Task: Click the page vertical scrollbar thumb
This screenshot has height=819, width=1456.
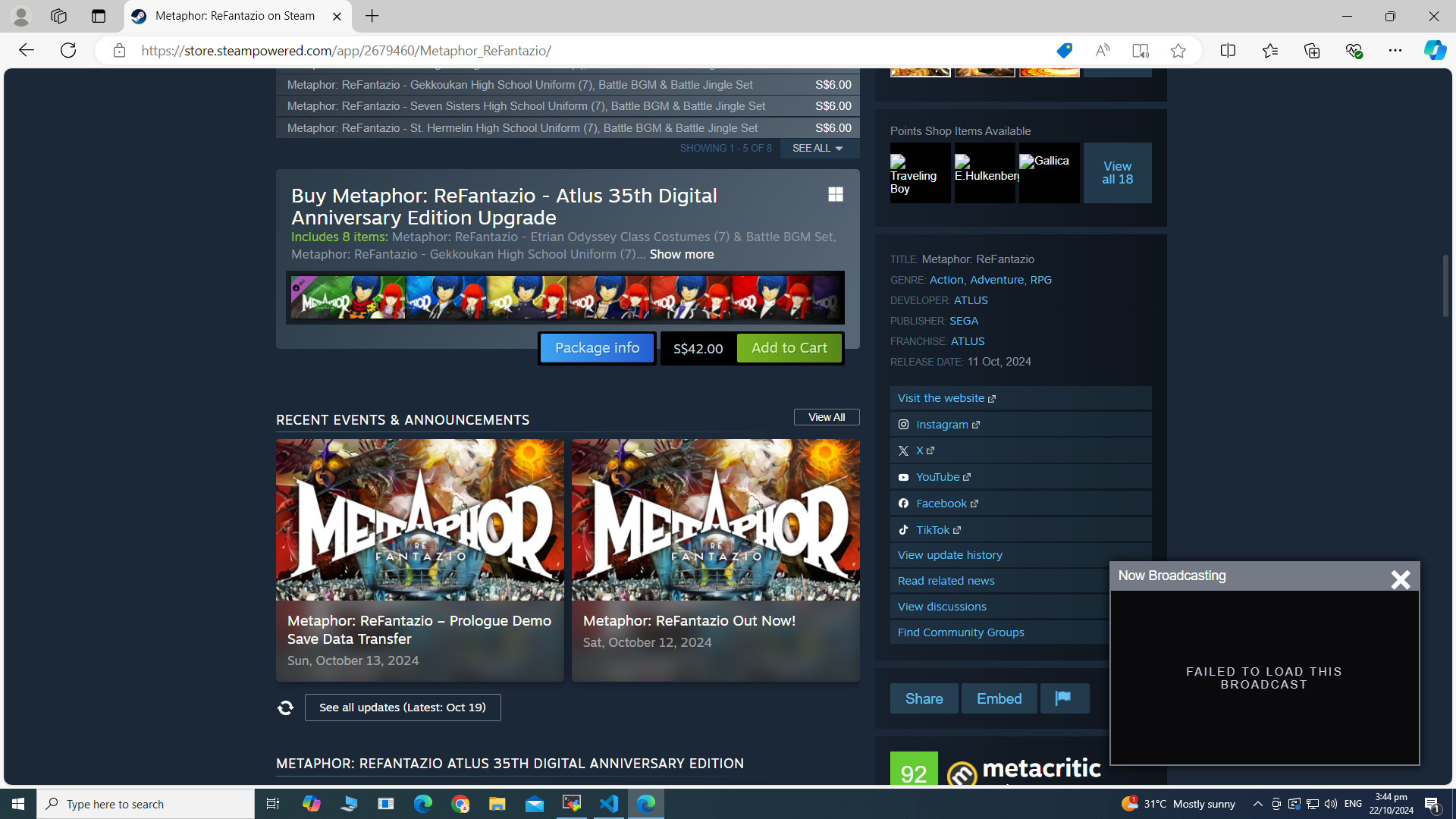Action: click(1445, 286)
